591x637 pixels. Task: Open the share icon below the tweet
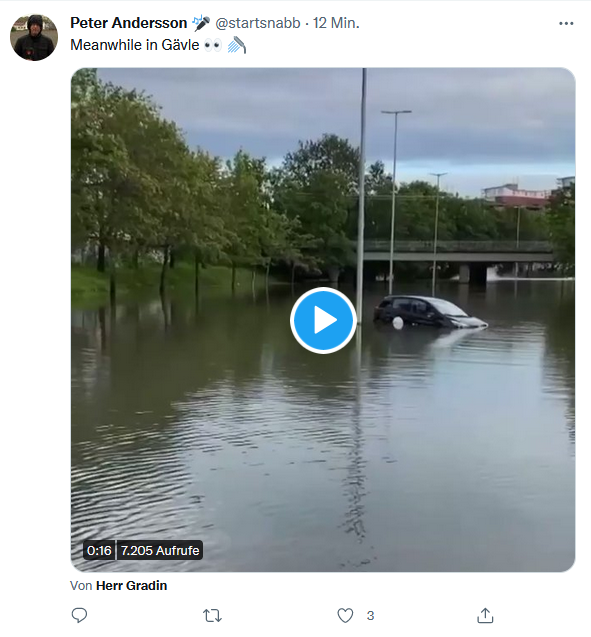tap(485, 615)
